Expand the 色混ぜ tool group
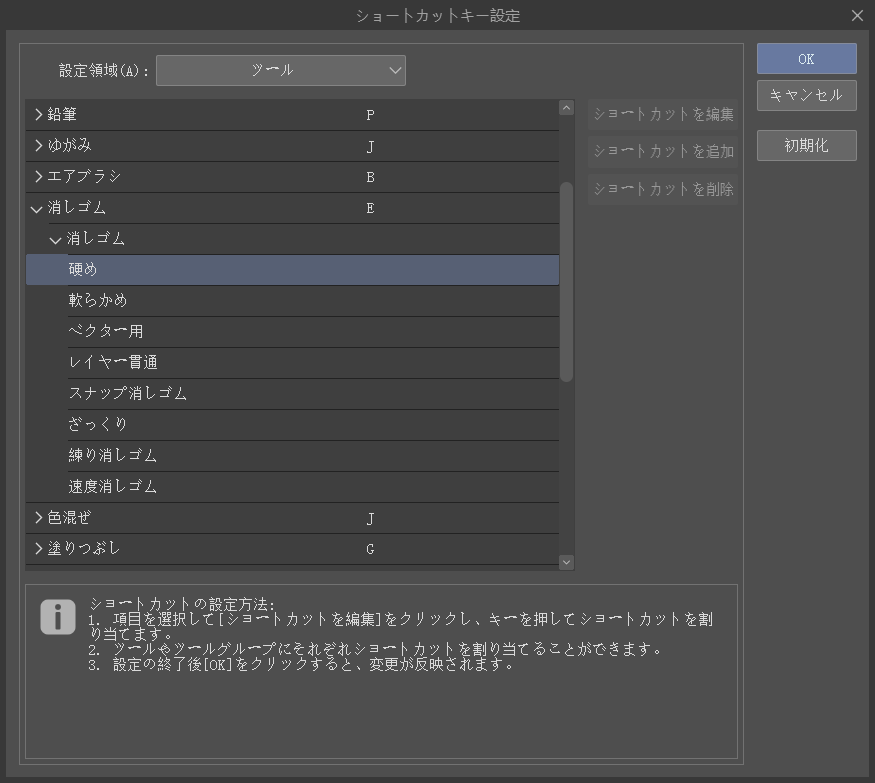Screen dimensions: 875x783 point(39,517)
